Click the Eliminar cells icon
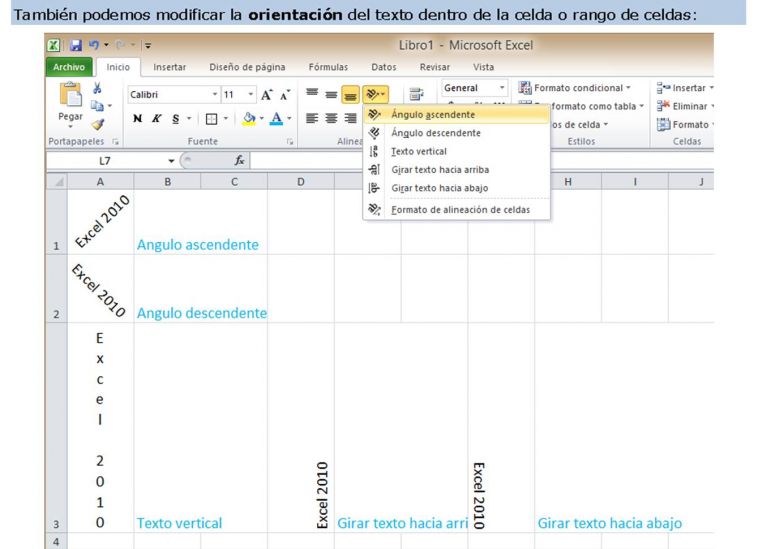This screenshot has height=549, width=758. tap(663, 106)
